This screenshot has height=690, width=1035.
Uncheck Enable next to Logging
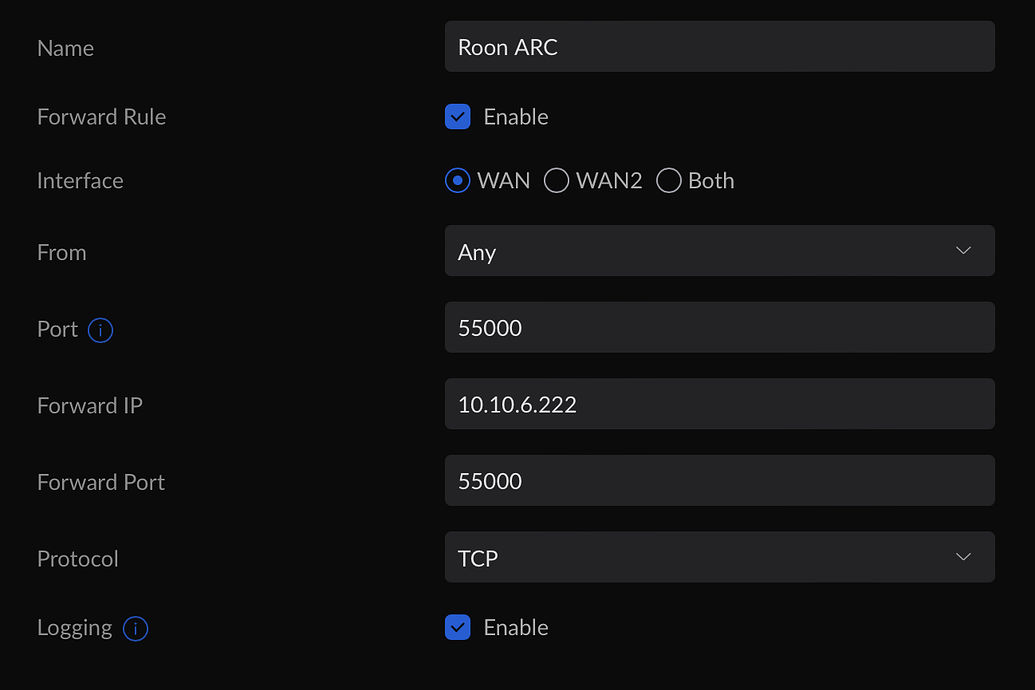click(457, 627)
